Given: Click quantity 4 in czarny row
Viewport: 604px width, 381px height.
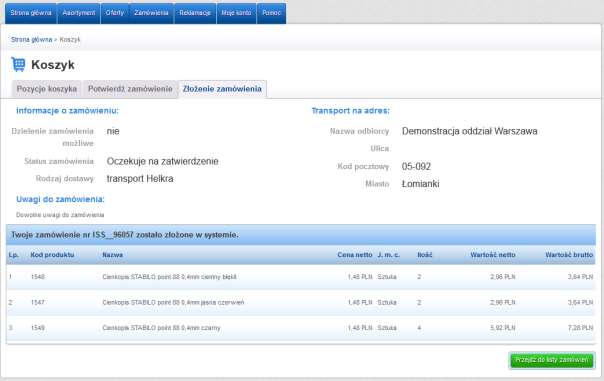Looking at the screenshot, I should pos(419,328).
